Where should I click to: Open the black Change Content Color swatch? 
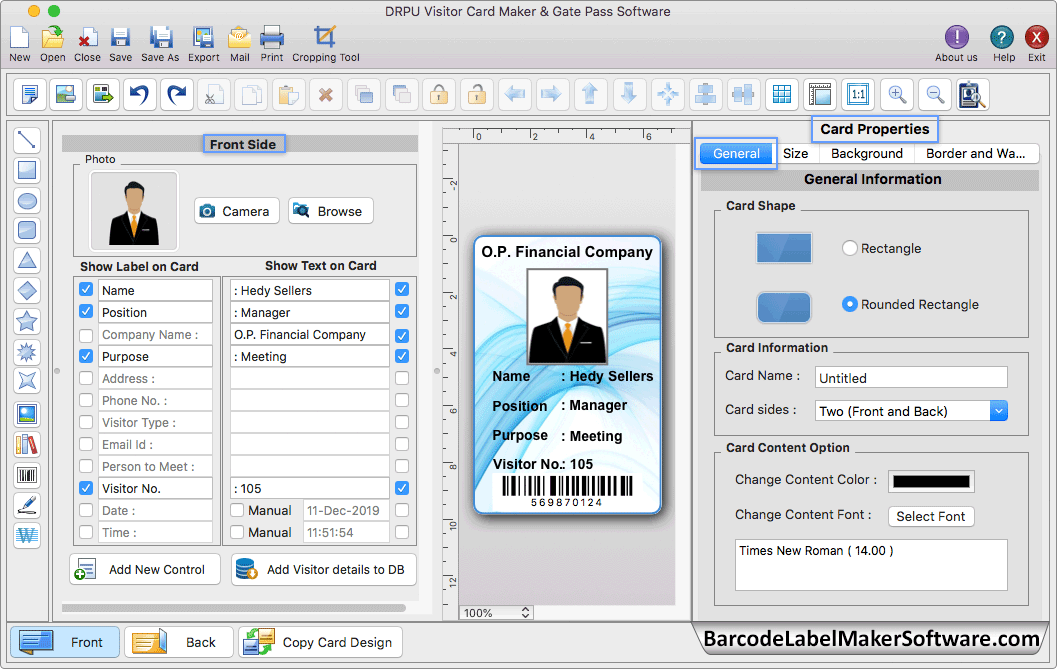click(931, 481)
